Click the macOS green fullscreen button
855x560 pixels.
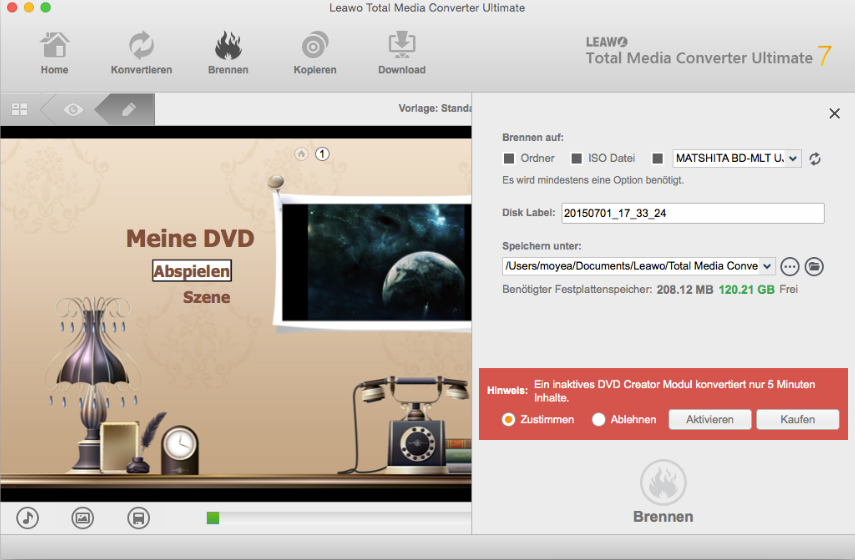[x=46, y=7]
